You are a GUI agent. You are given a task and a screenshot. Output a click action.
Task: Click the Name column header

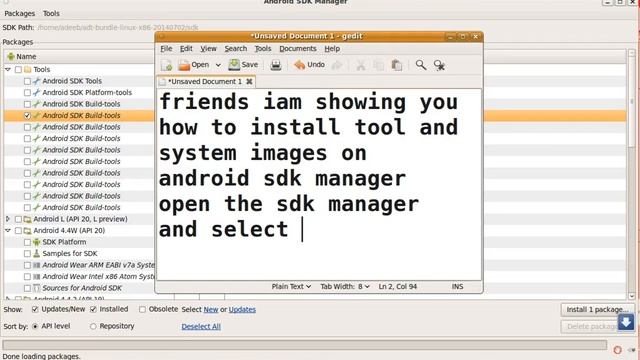(x=80, y=56)
